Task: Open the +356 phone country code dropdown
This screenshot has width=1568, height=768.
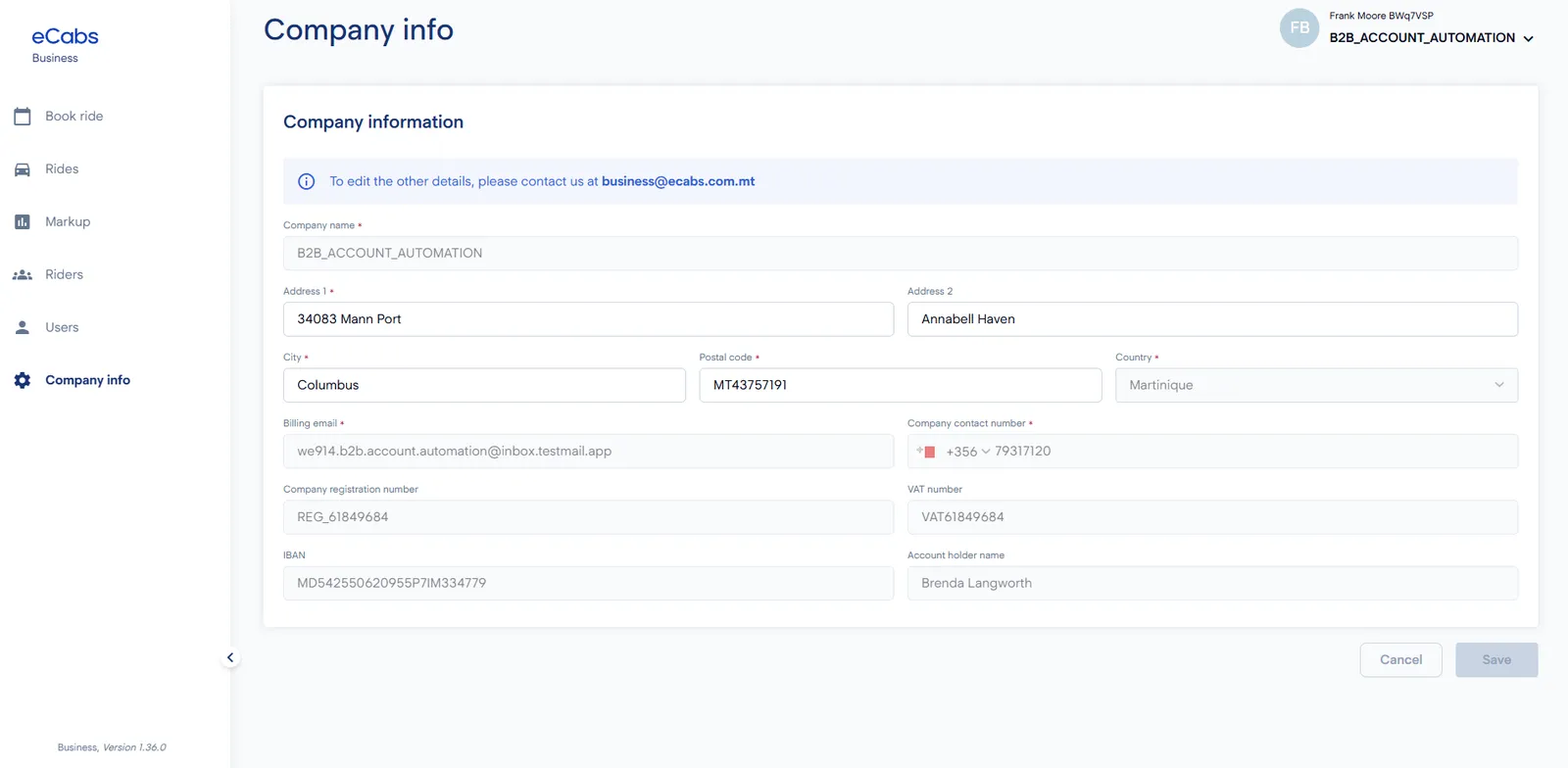Action: coord(968,452)
